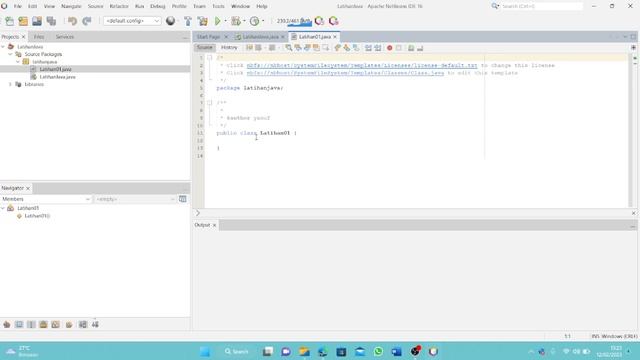Switch to the Services tab

coord(64,37)
